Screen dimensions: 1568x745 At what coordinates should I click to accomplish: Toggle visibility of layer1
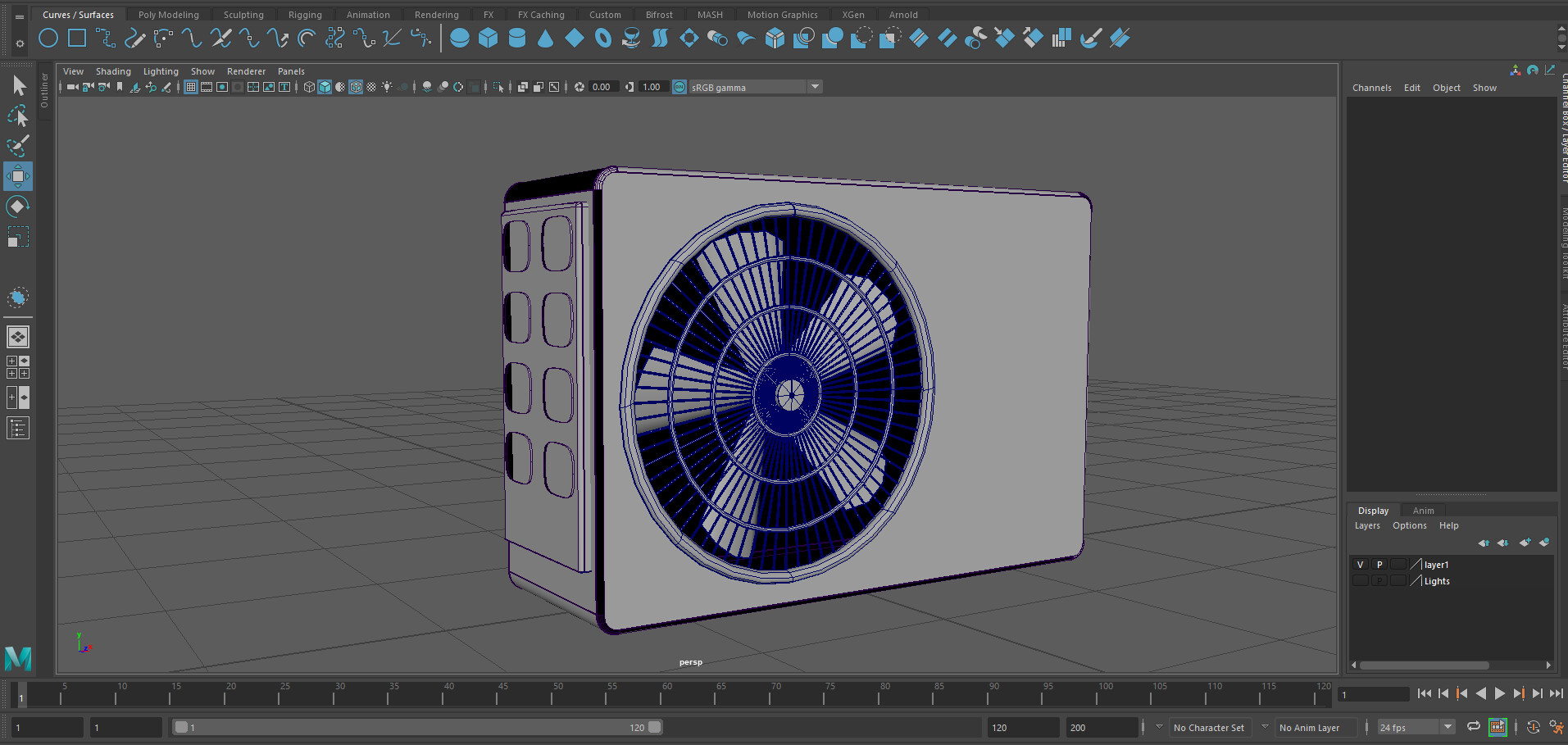(1360, 564)
